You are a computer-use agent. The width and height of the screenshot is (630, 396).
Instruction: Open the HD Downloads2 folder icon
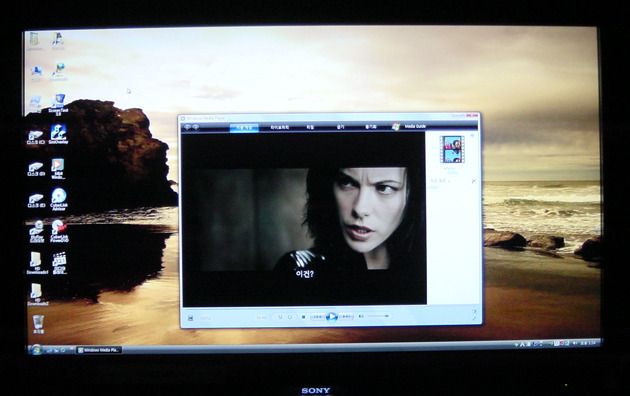pos(37,295)
